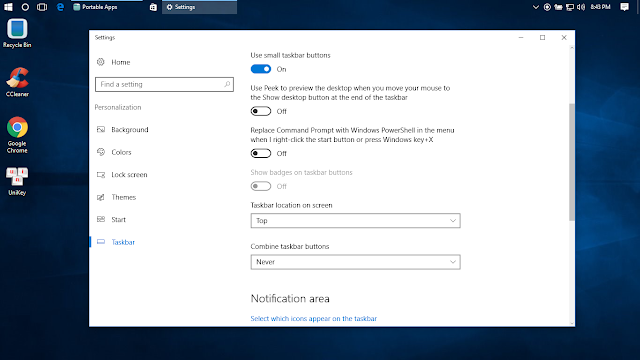Select the Google Chrome desktop icon

[x=17, y=135]
